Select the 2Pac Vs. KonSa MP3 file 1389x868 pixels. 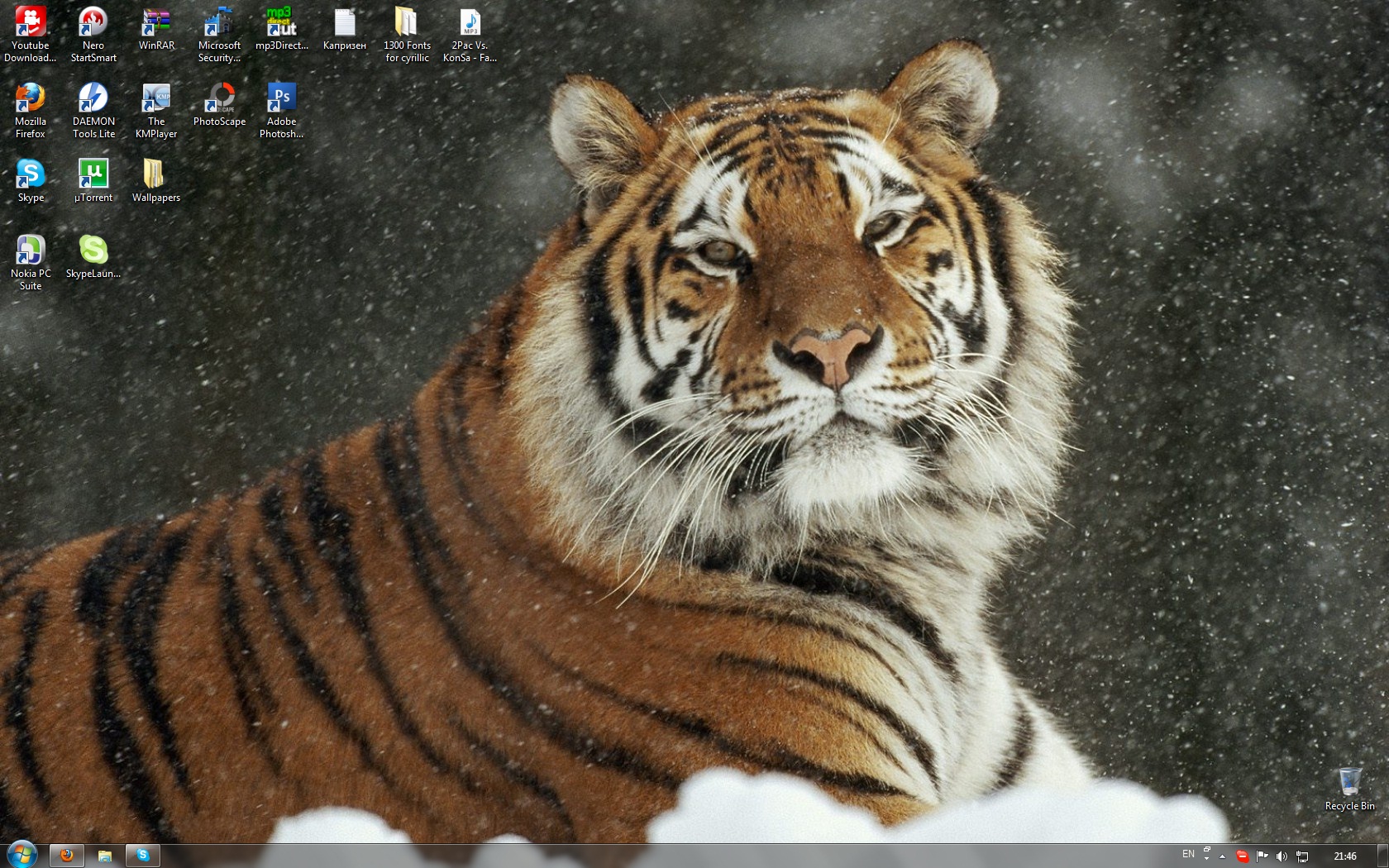pos(470,35)
